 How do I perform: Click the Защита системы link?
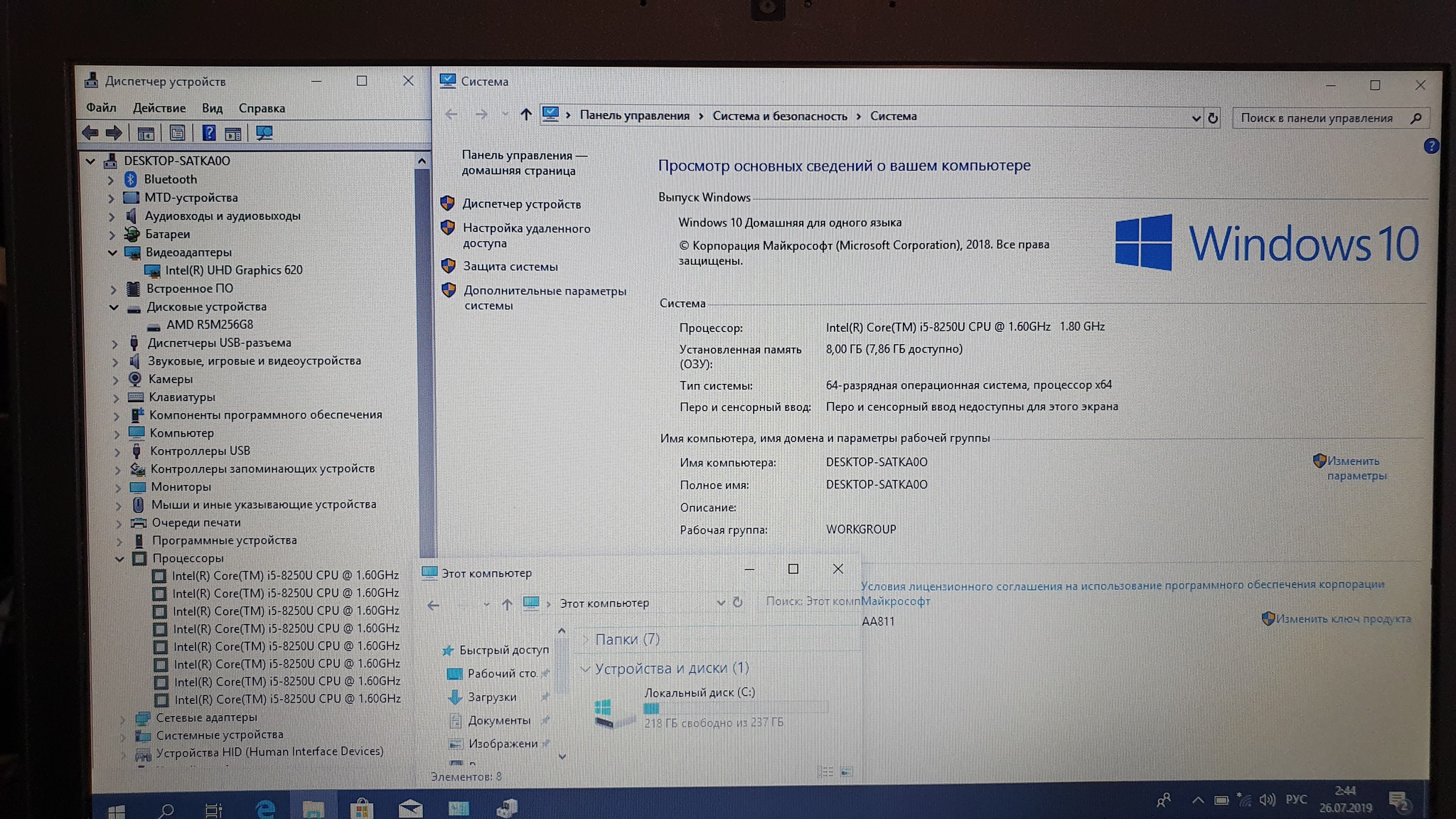510,267
